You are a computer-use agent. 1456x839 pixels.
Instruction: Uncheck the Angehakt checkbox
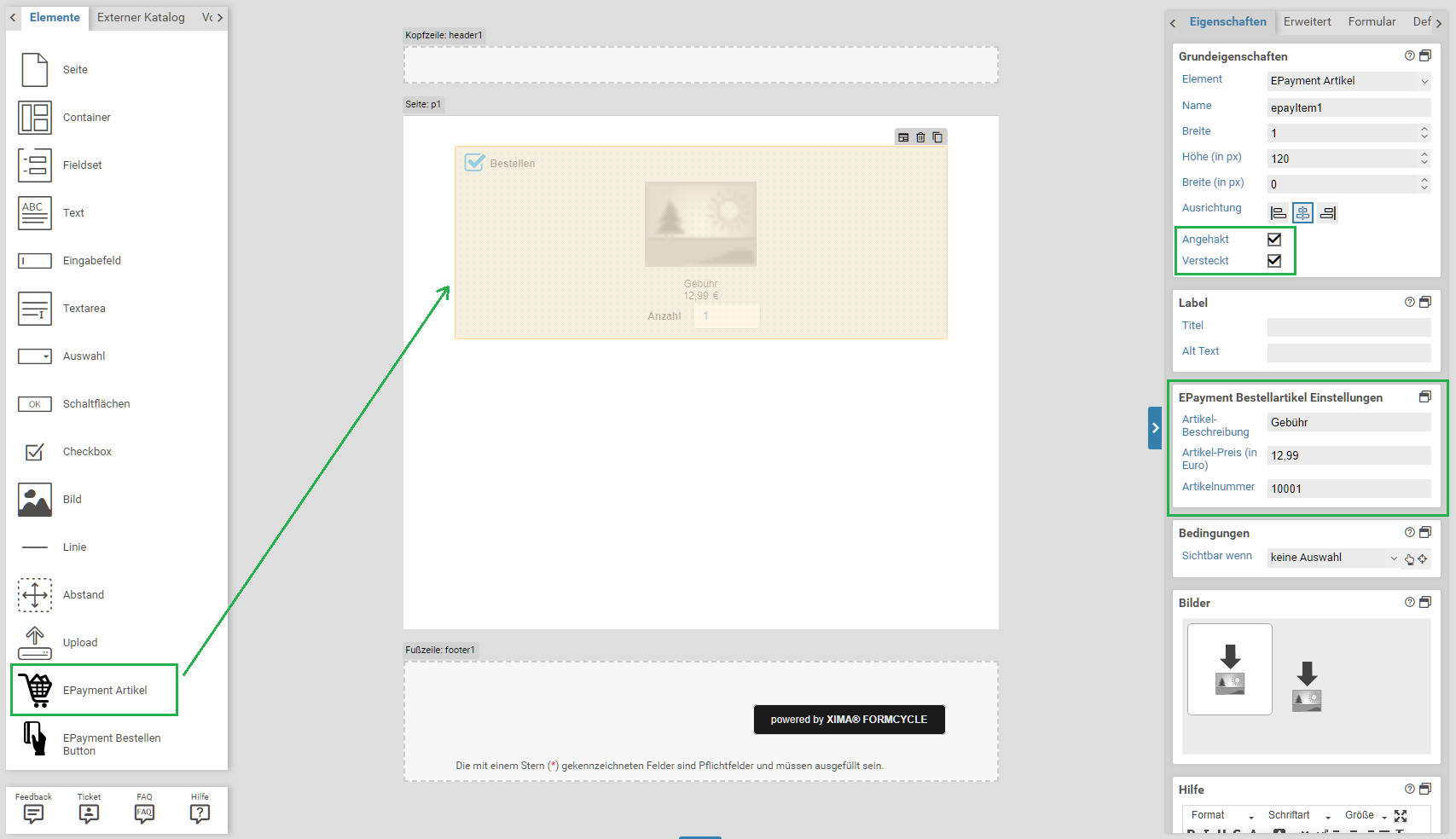(x=1274, y=240)
